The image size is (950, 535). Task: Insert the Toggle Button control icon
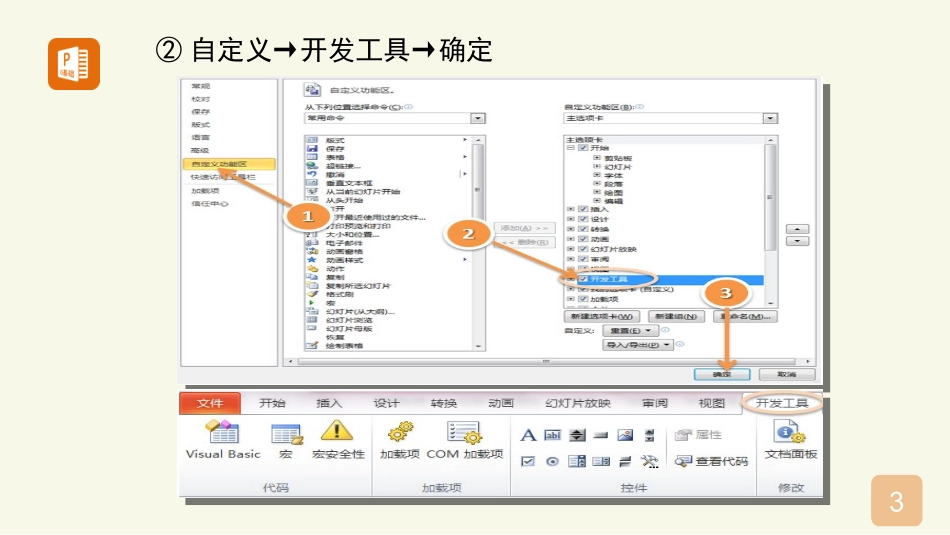coord(625,462)
